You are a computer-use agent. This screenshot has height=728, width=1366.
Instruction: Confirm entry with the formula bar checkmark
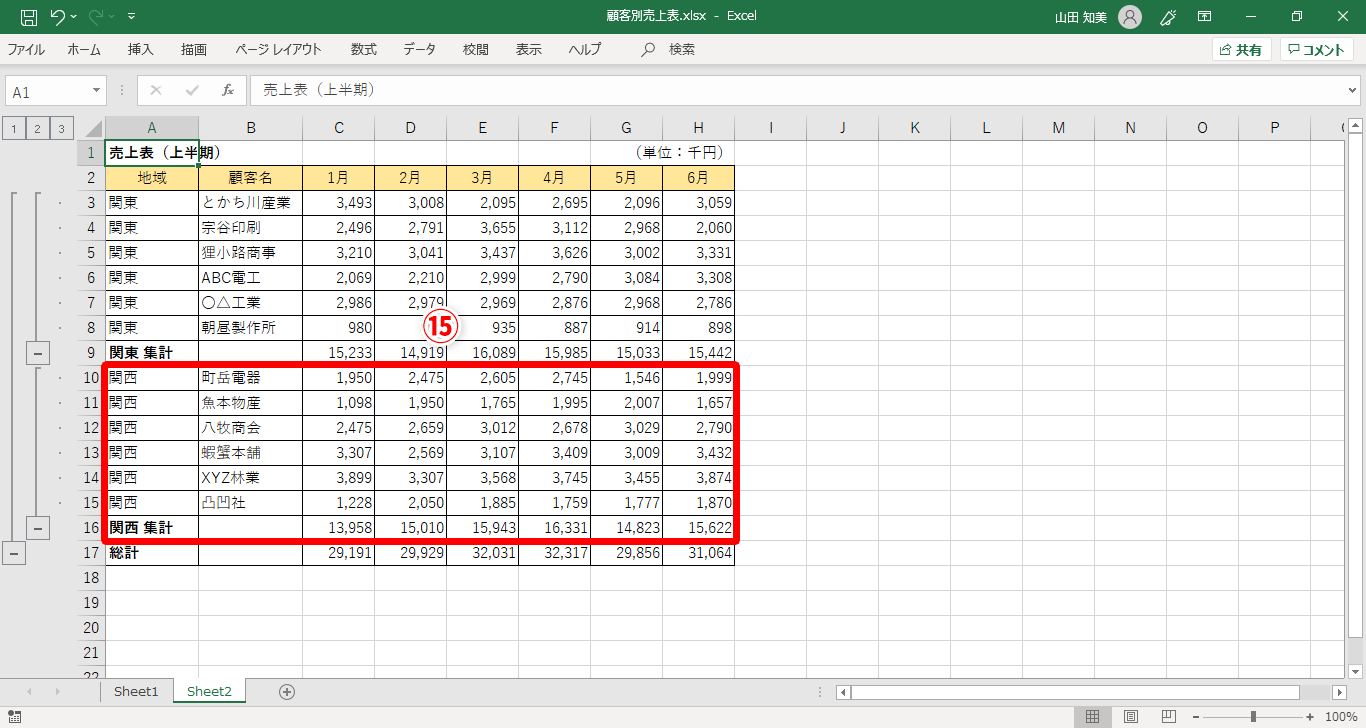191,90
